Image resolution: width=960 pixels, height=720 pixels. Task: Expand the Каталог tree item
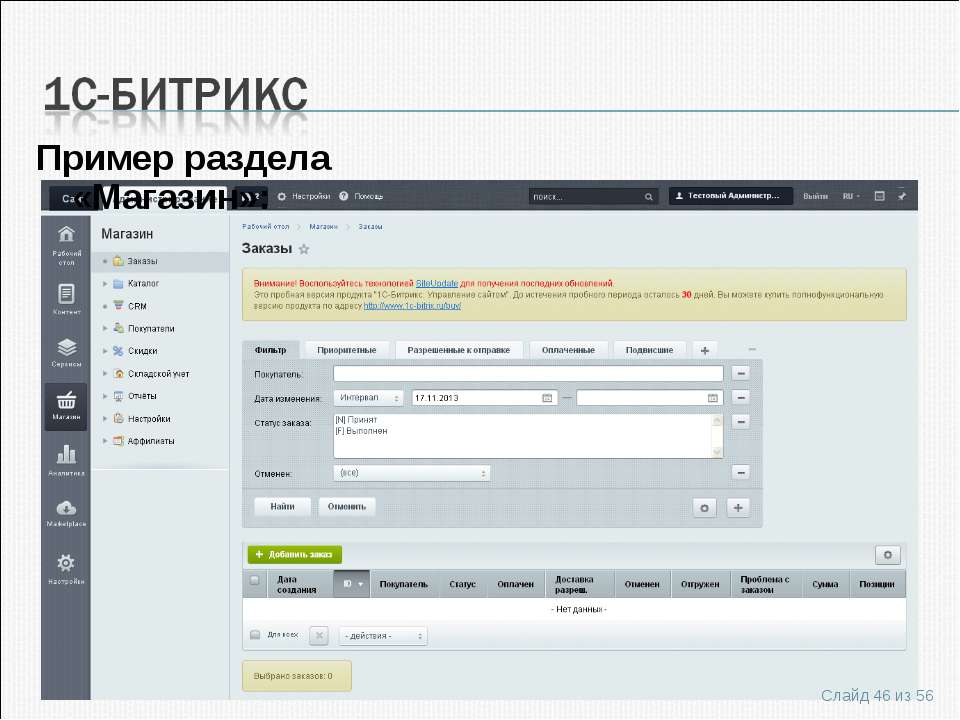(x=105, y=284)
